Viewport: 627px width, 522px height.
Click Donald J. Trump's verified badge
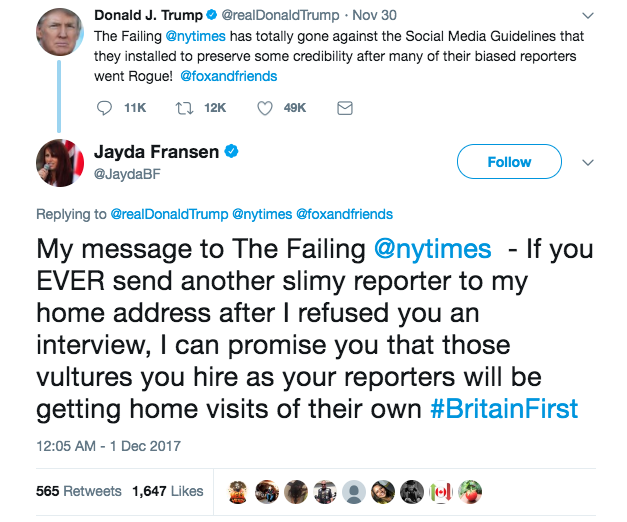[x=212, y=15]
